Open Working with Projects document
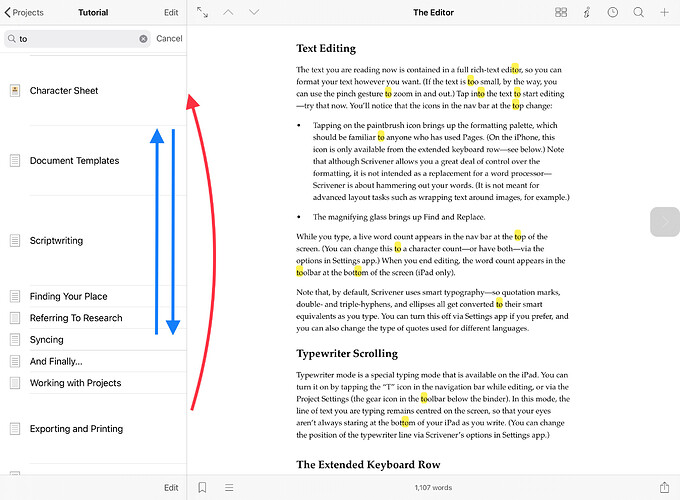This screenshot has height=500, width=680. click(x=93, y=383)
